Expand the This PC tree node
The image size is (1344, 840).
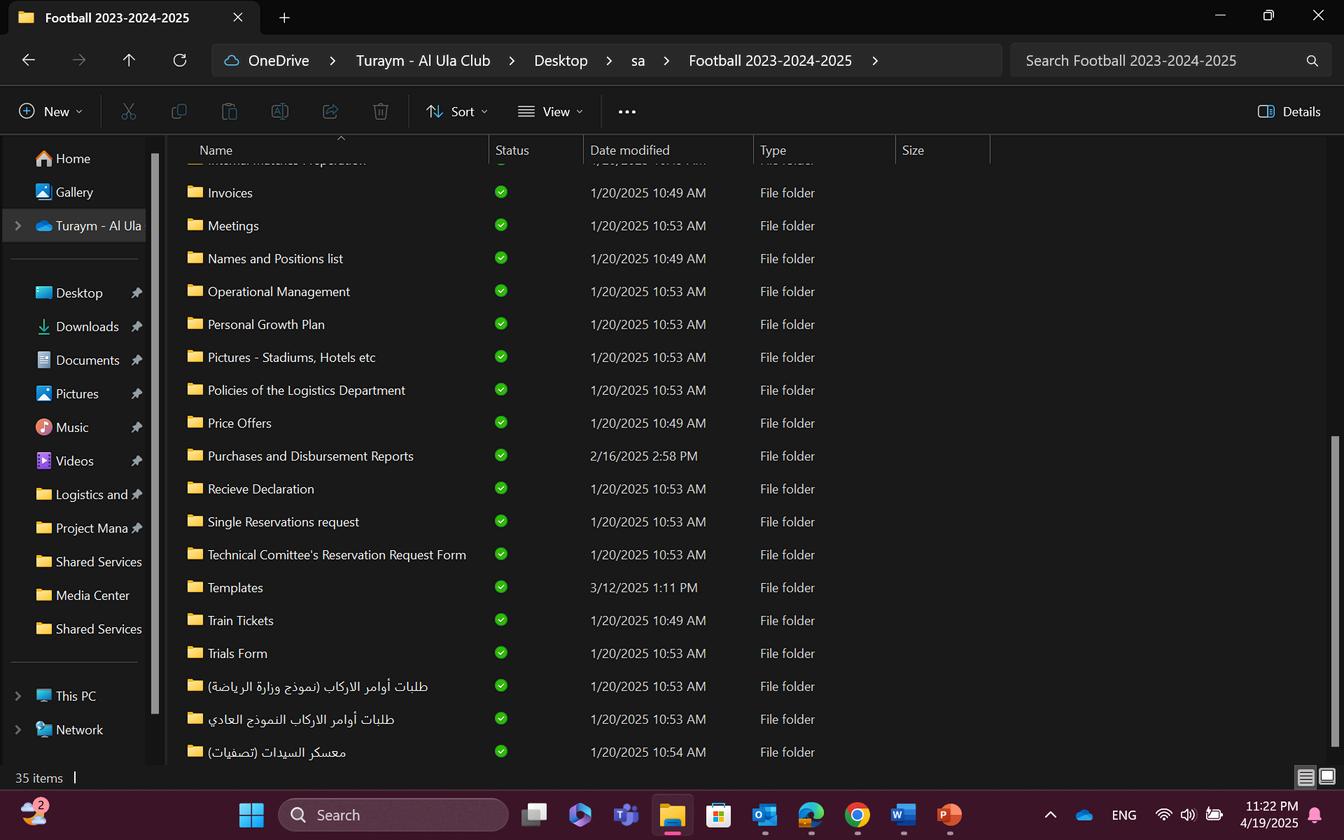click(x=17, y=696)
